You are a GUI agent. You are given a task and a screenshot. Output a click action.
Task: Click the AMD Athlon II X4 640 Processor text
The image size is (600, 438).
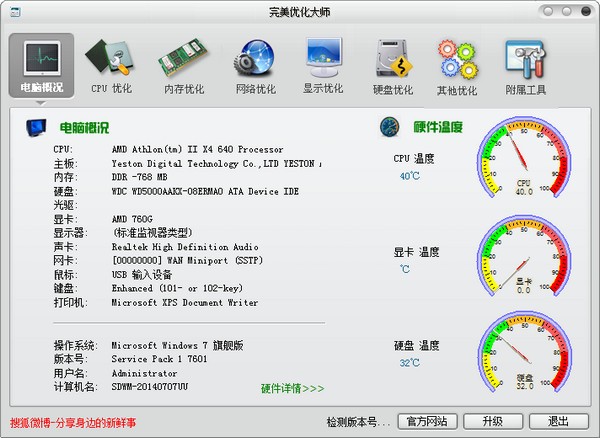click(197, 149)
